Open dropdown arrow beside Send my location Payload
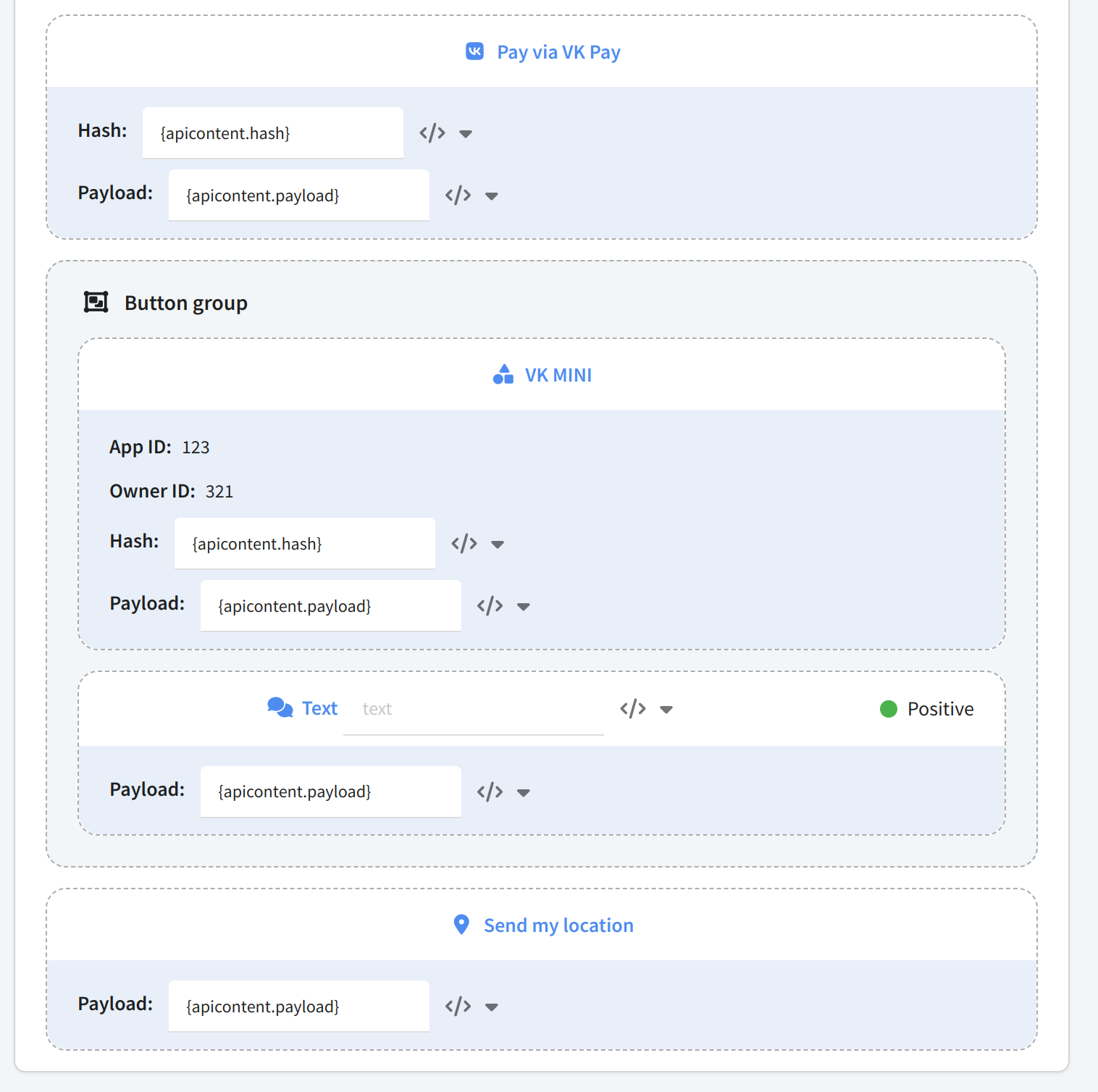Viewport: 1098px width, 1092px height. (492, 1007)
